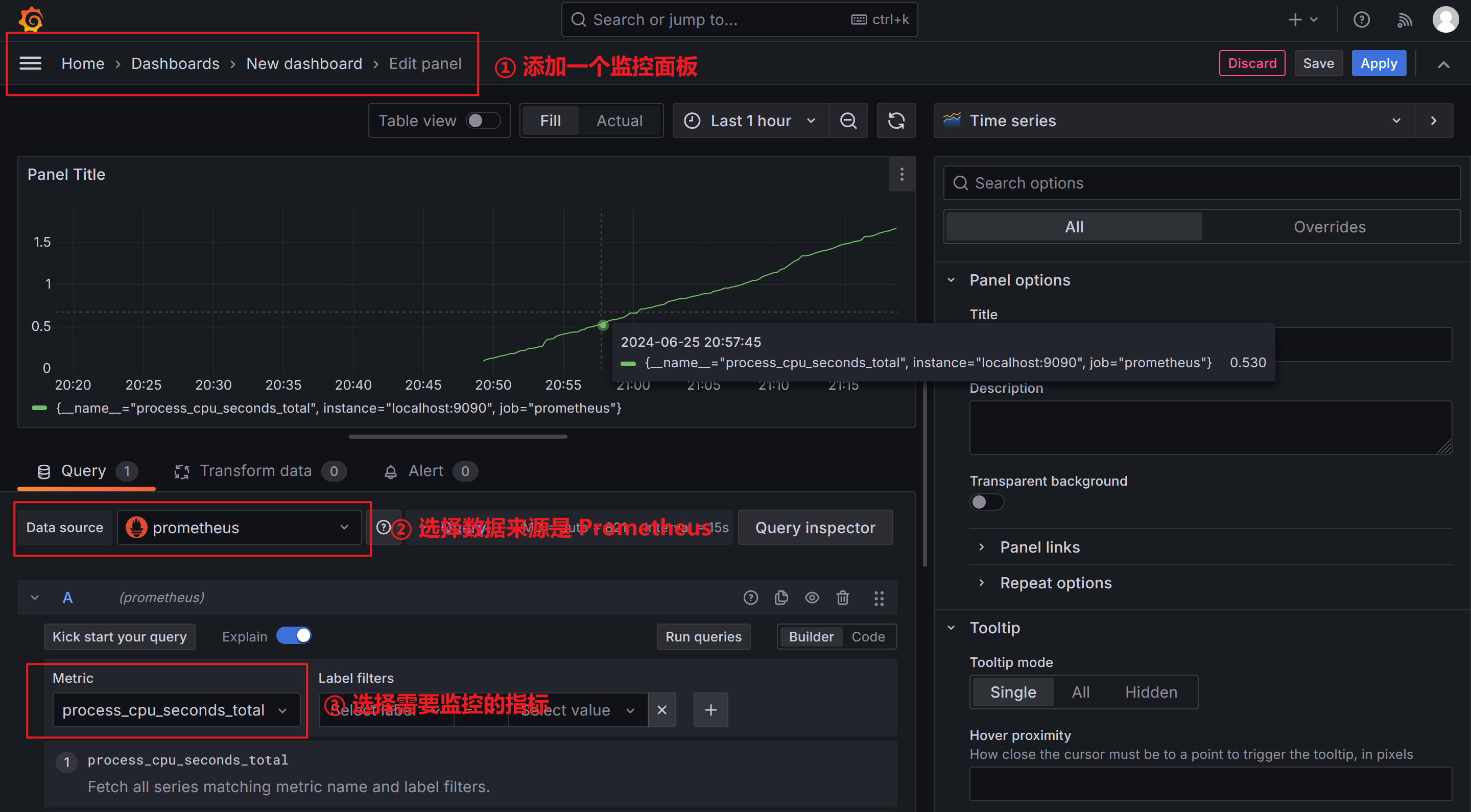The image size is (1471, 812).
Task: Delete query A with trash icon
Action: (842, 598)
